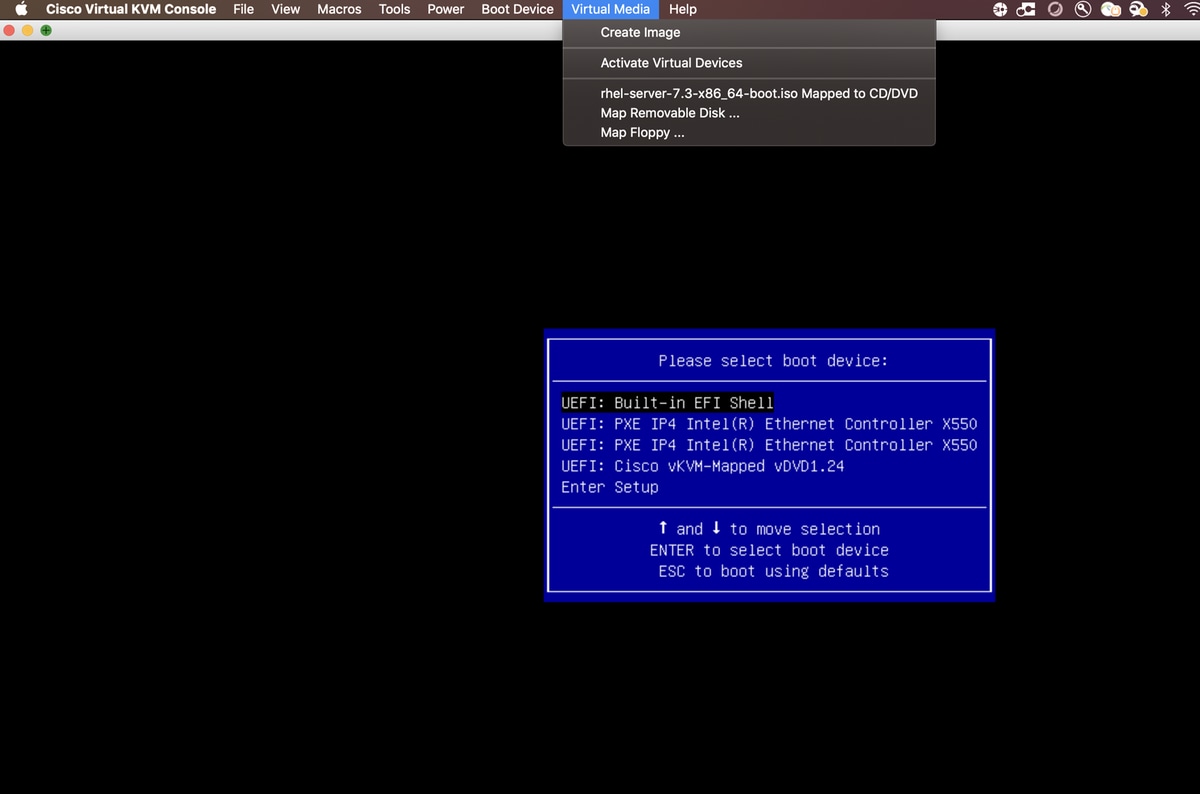1200x794 pixels.
Task: Click the globe with lock menu bar icon
Action: tap(1111, 9)
